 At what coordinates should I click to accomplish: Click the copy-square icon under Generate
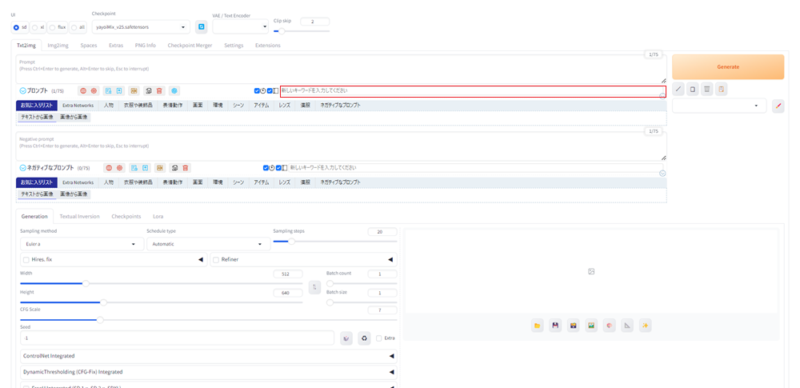pos(692,89)
